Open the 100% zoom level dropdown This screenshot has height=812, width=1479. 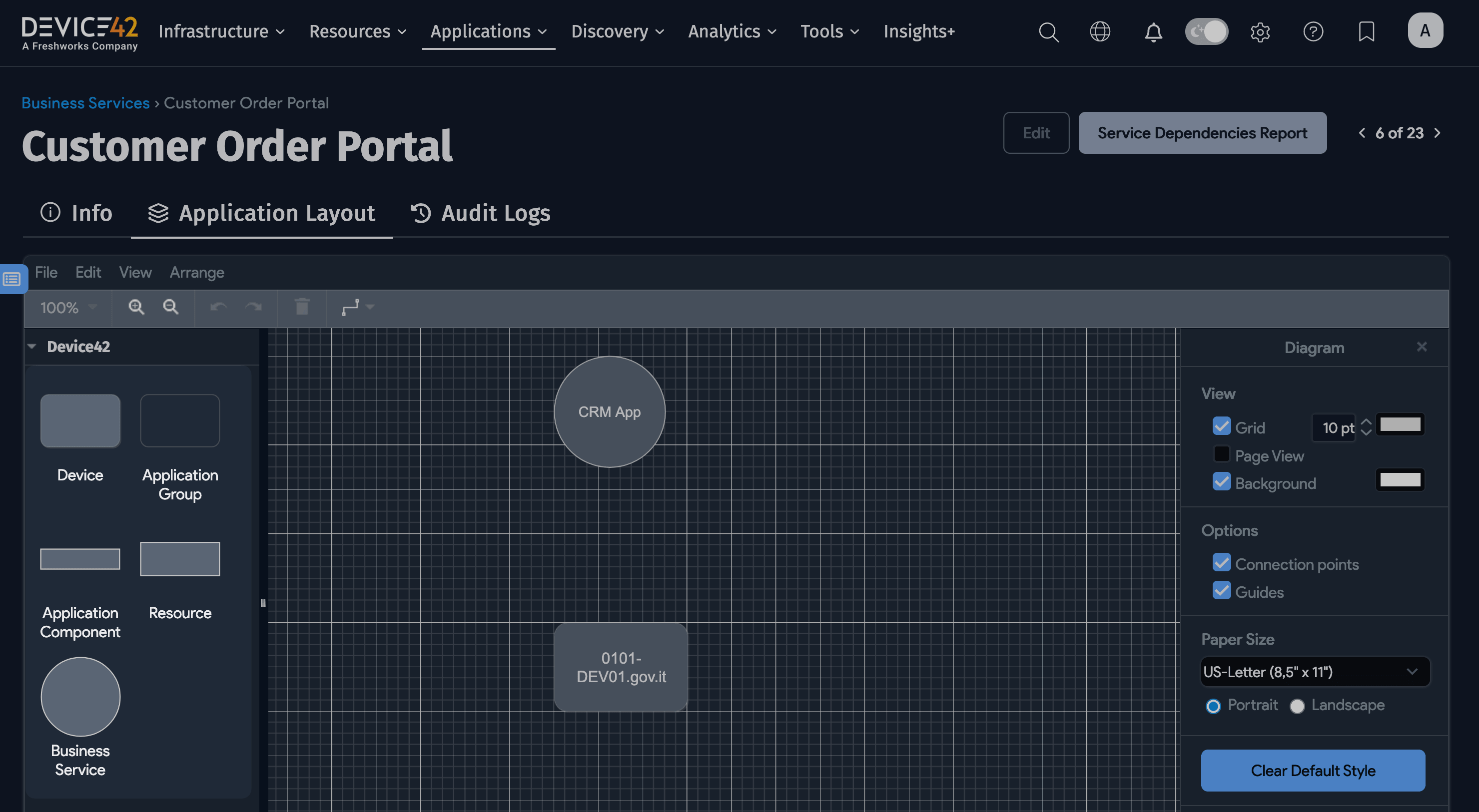point(68,308)
